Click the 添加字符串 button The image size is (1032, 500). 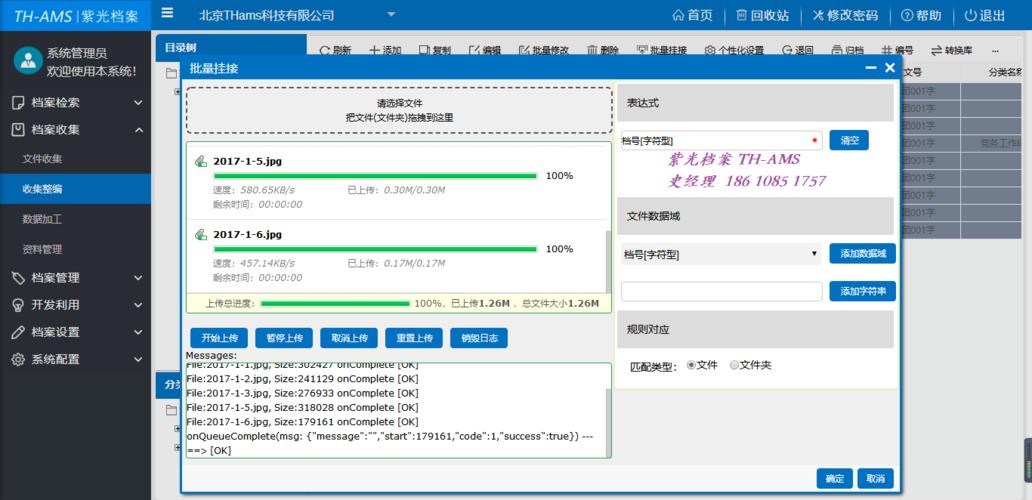coord(862,291)
